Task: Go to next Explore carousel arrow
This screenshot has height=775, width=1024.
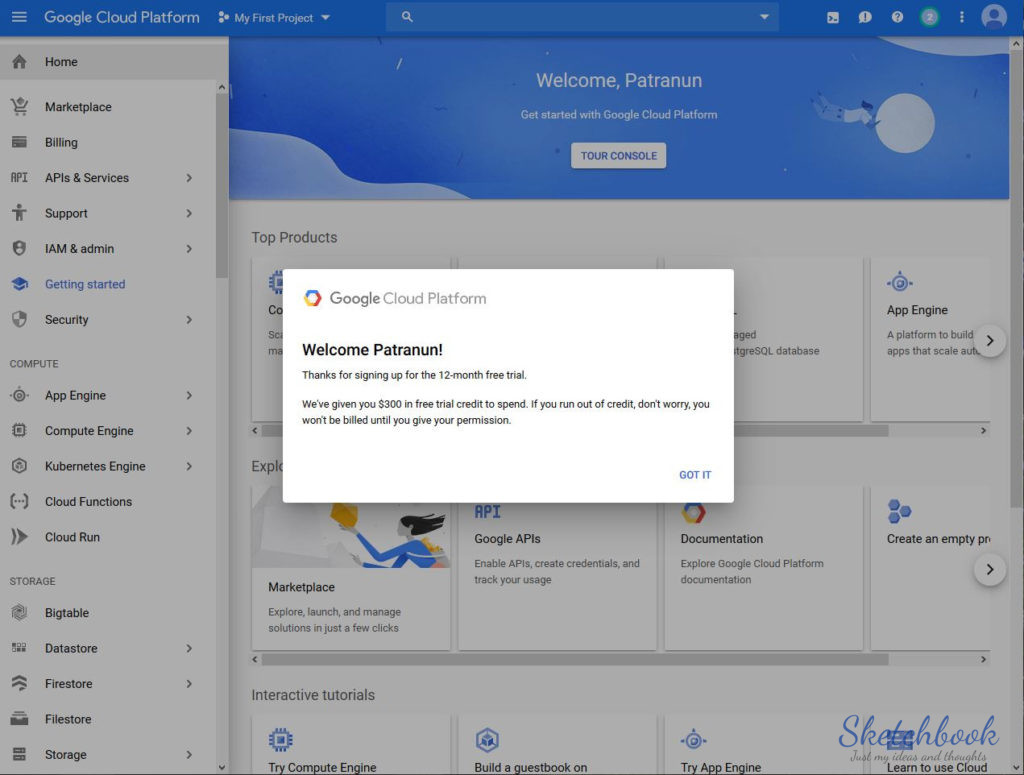Action: [x=990, y=569]
